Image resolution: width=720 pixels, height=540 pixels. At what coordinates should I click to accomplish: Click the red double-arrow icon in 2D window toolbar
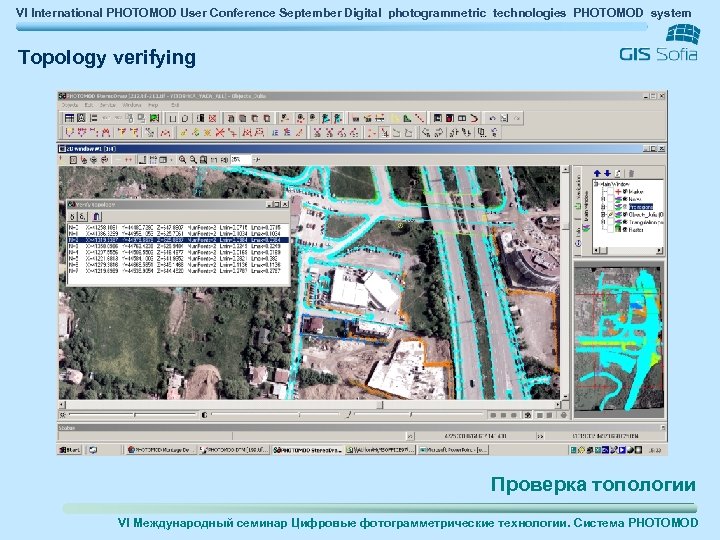[128, 160]
